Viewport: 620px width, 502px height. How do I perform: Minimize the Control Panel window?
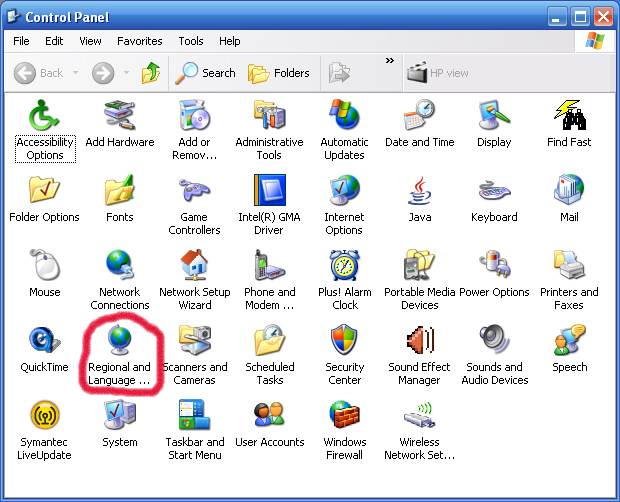(557, 17)
